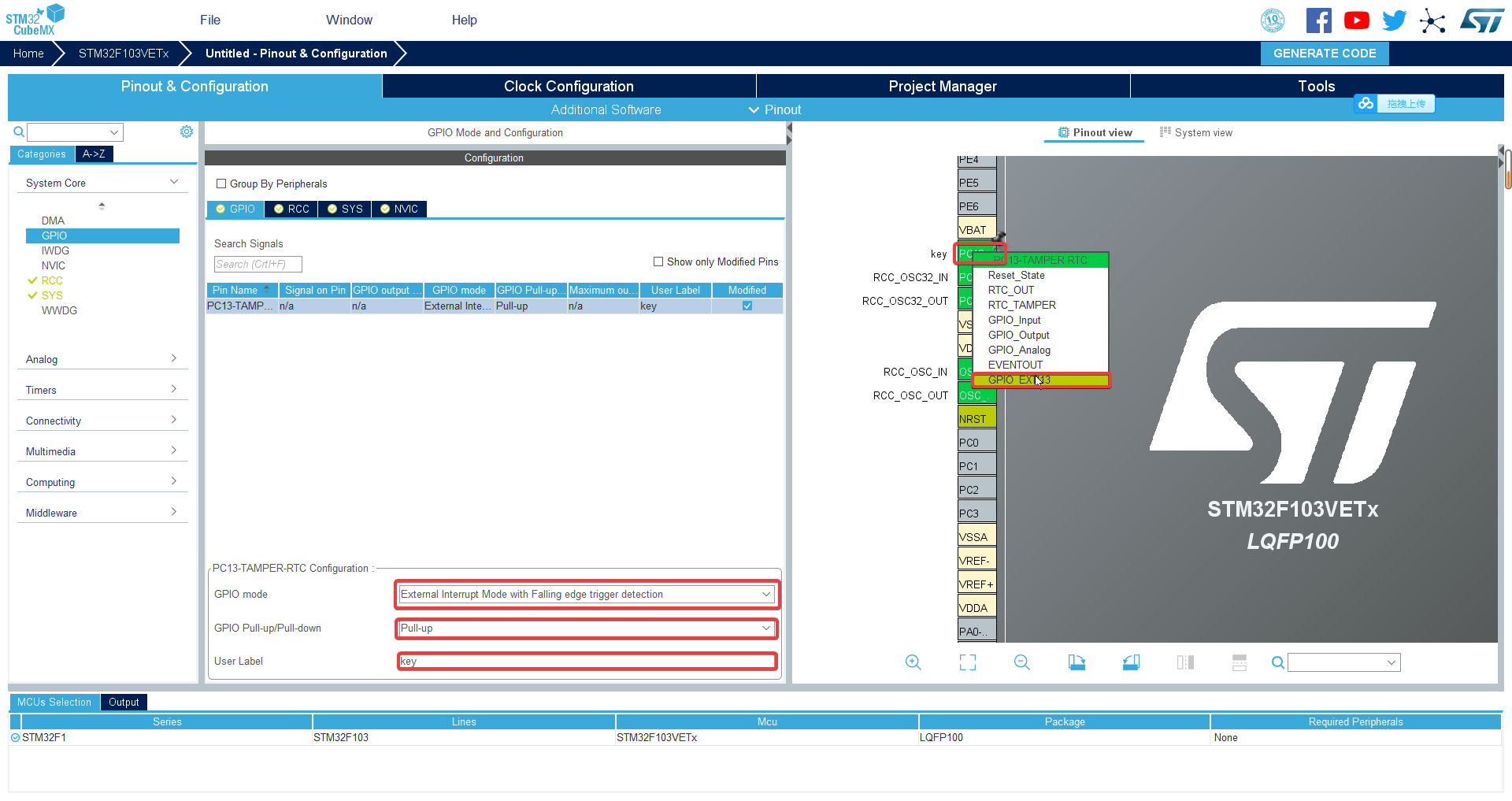Screen dimensions: 1512x801
Task: Switch to Project Manager tab
Action: 943,86
